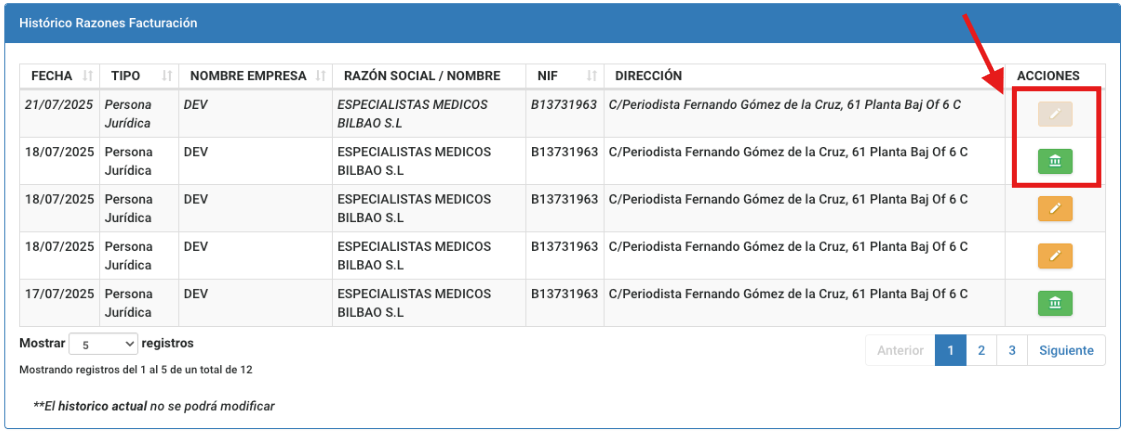Click the 17/07/2025 date cell
The width and height of the screenshot is (1127, 437).
click(x=59, y=294)
